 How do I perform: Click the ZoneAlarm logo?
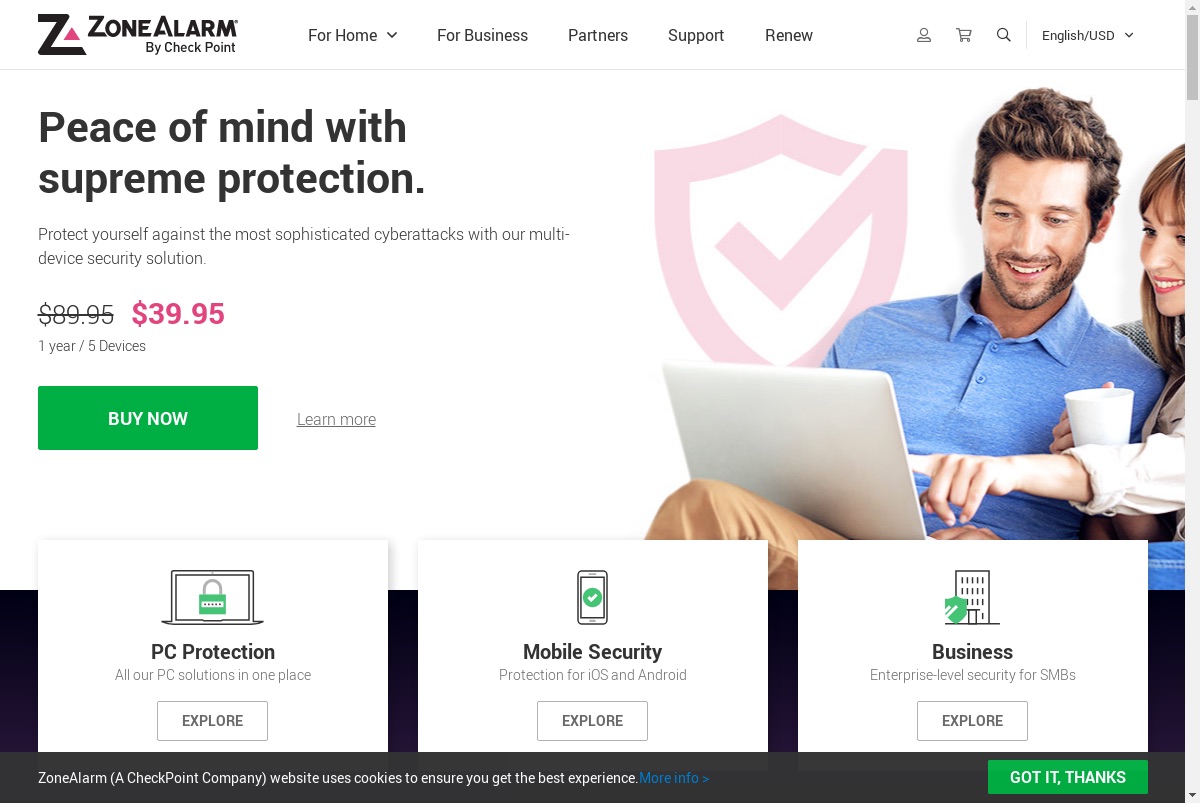(x=138, y=35)
